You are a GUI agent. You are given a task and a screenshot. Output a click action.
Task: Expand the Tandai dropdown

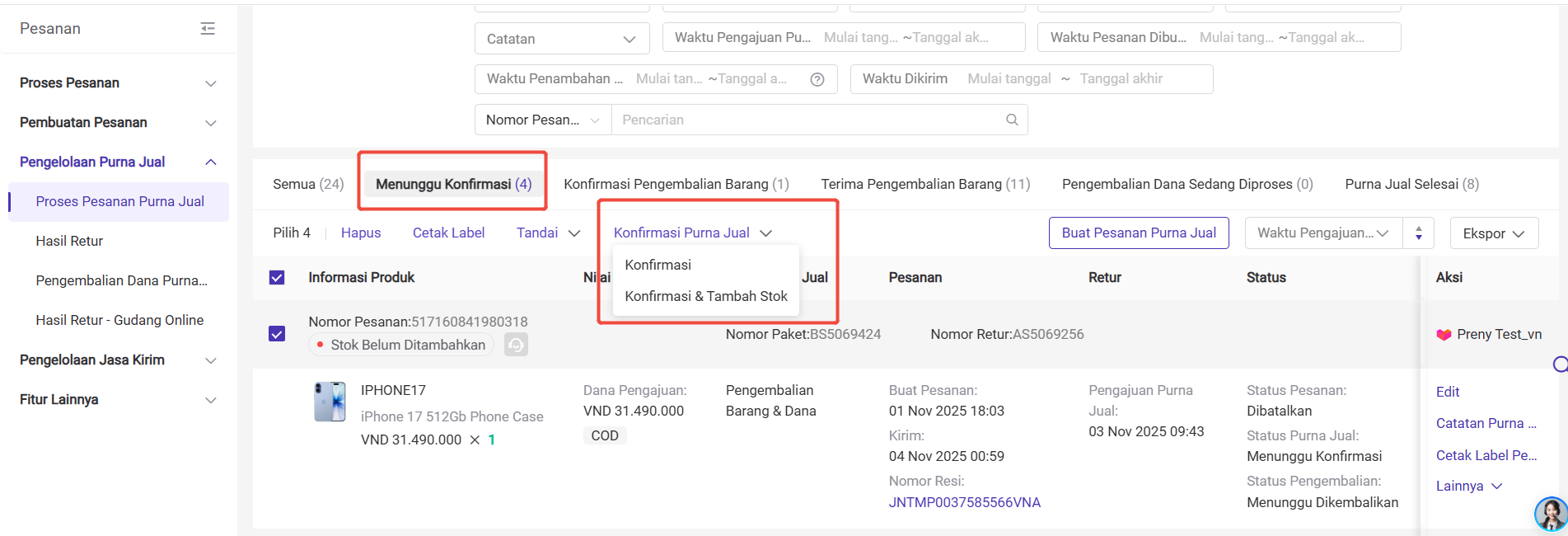point(548,233)
